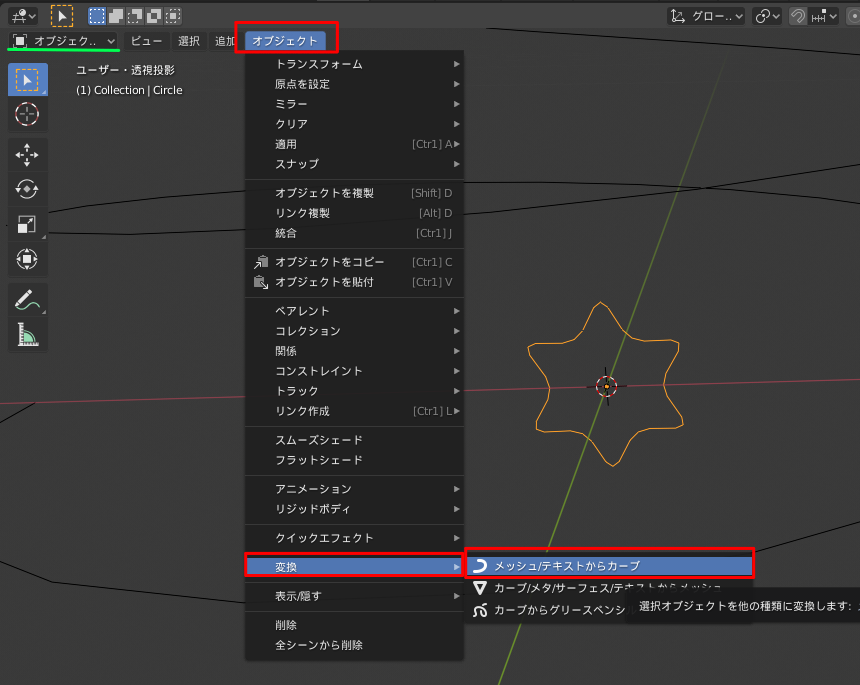Choose the 'subtract selection' mode icon

(135, 16)
